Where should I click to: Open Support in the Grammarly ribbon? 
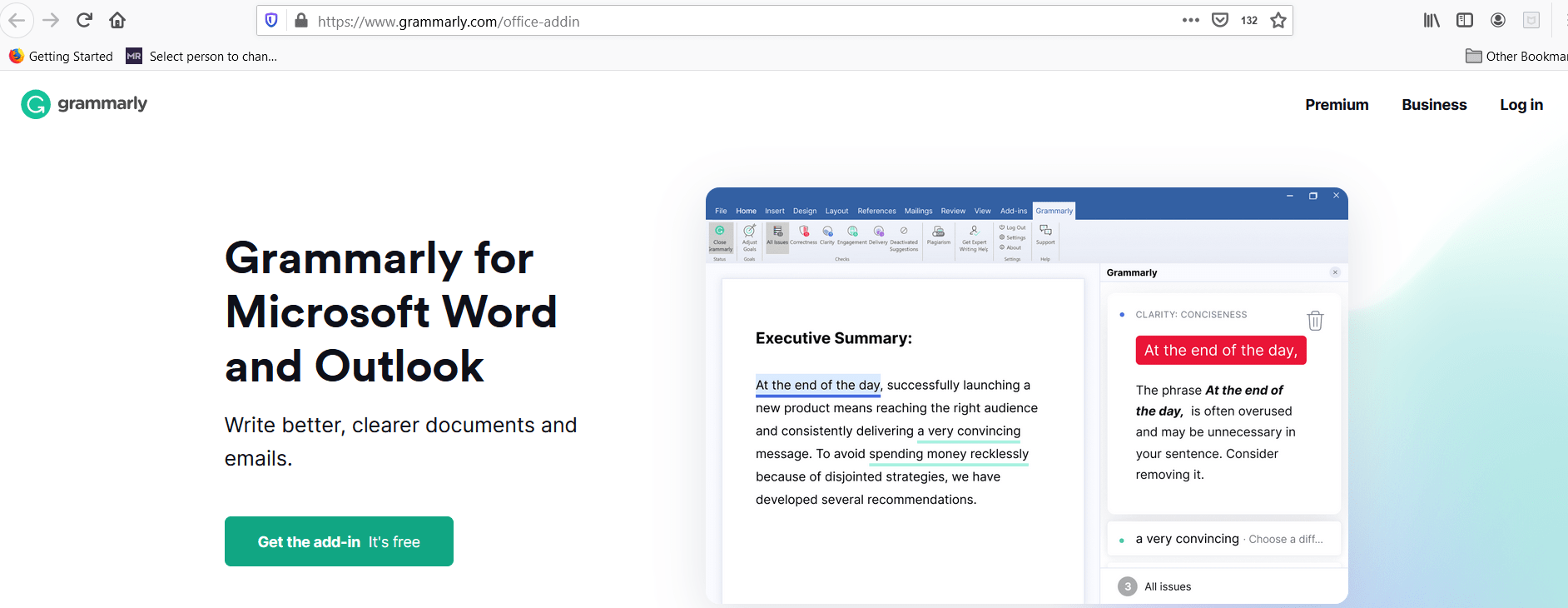click(1045, 235)
